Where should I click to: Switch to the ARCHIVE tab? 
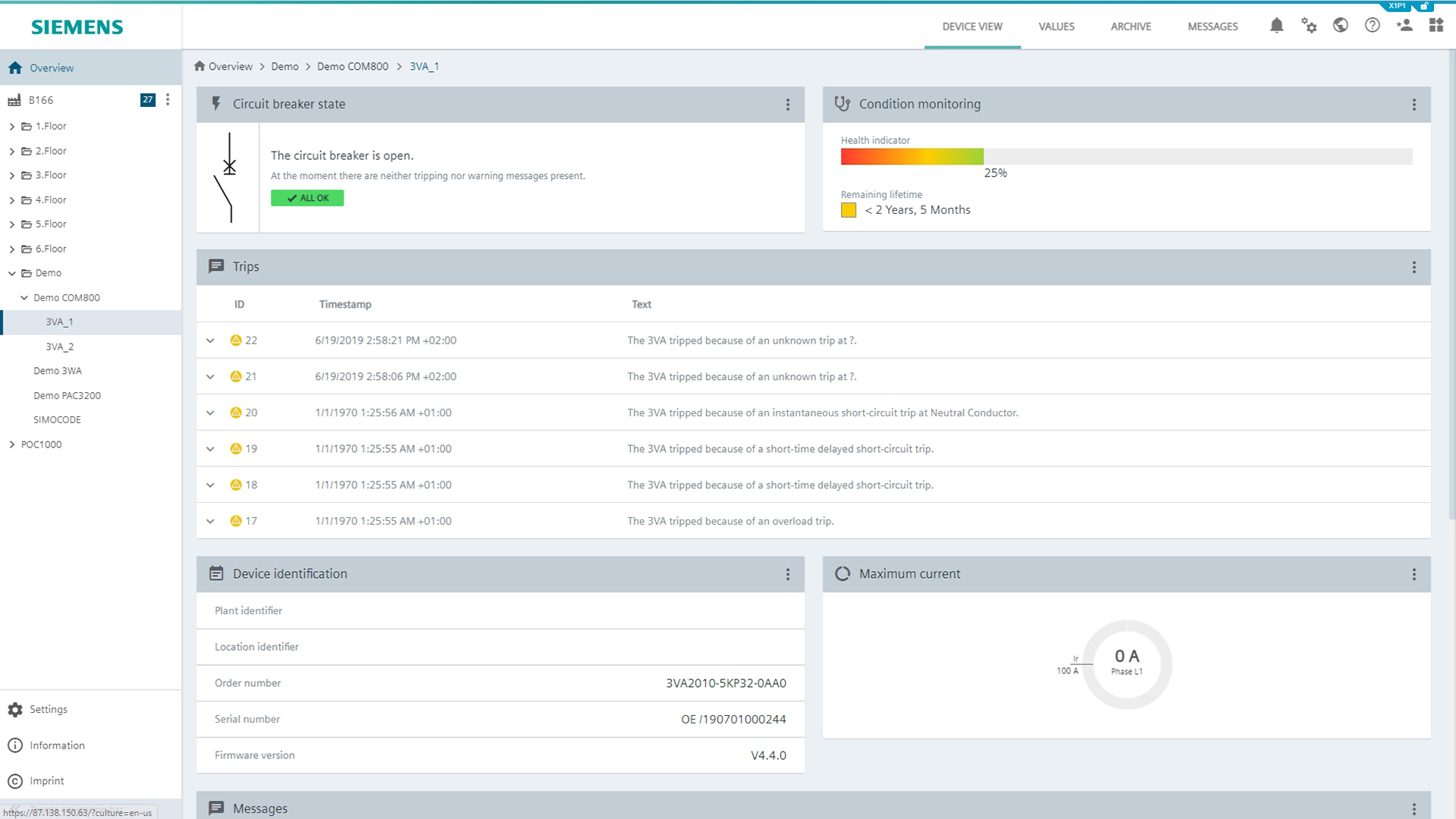[x=1131, y=27]
